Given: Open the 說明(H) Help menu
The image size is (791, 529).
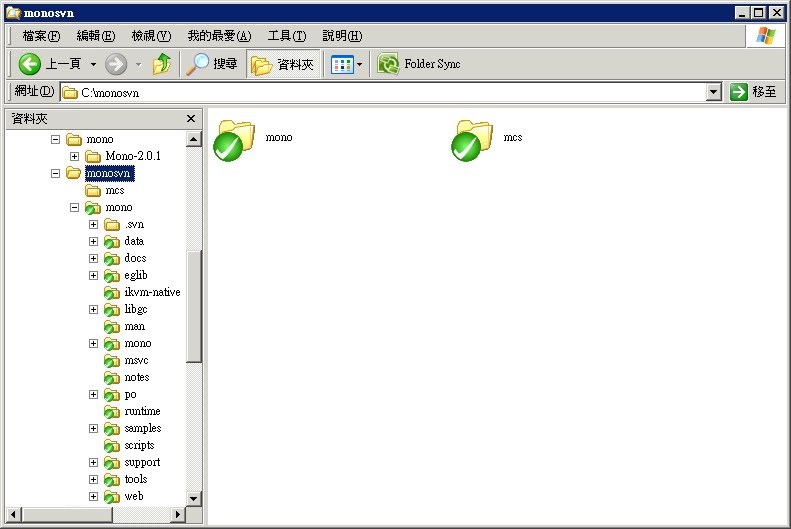Looking at the screenshot, I should (342, 36).
